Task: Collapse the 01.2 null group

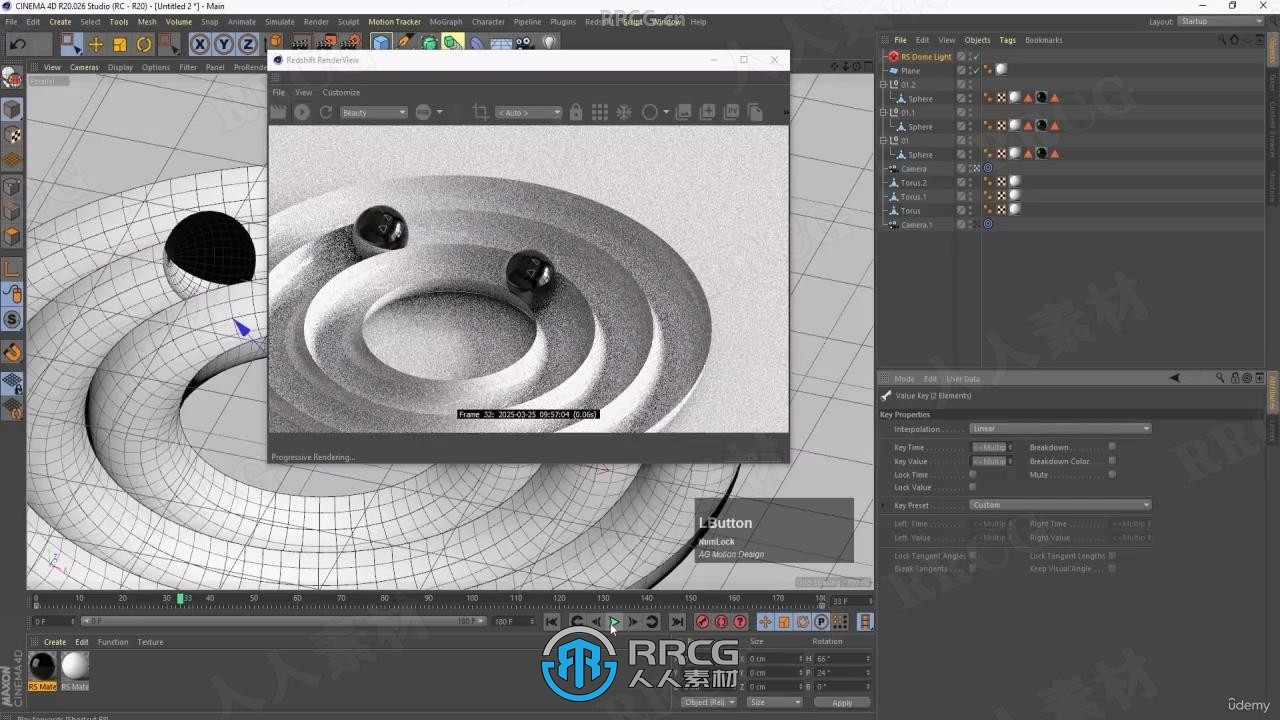Action: tap(883, 85)
